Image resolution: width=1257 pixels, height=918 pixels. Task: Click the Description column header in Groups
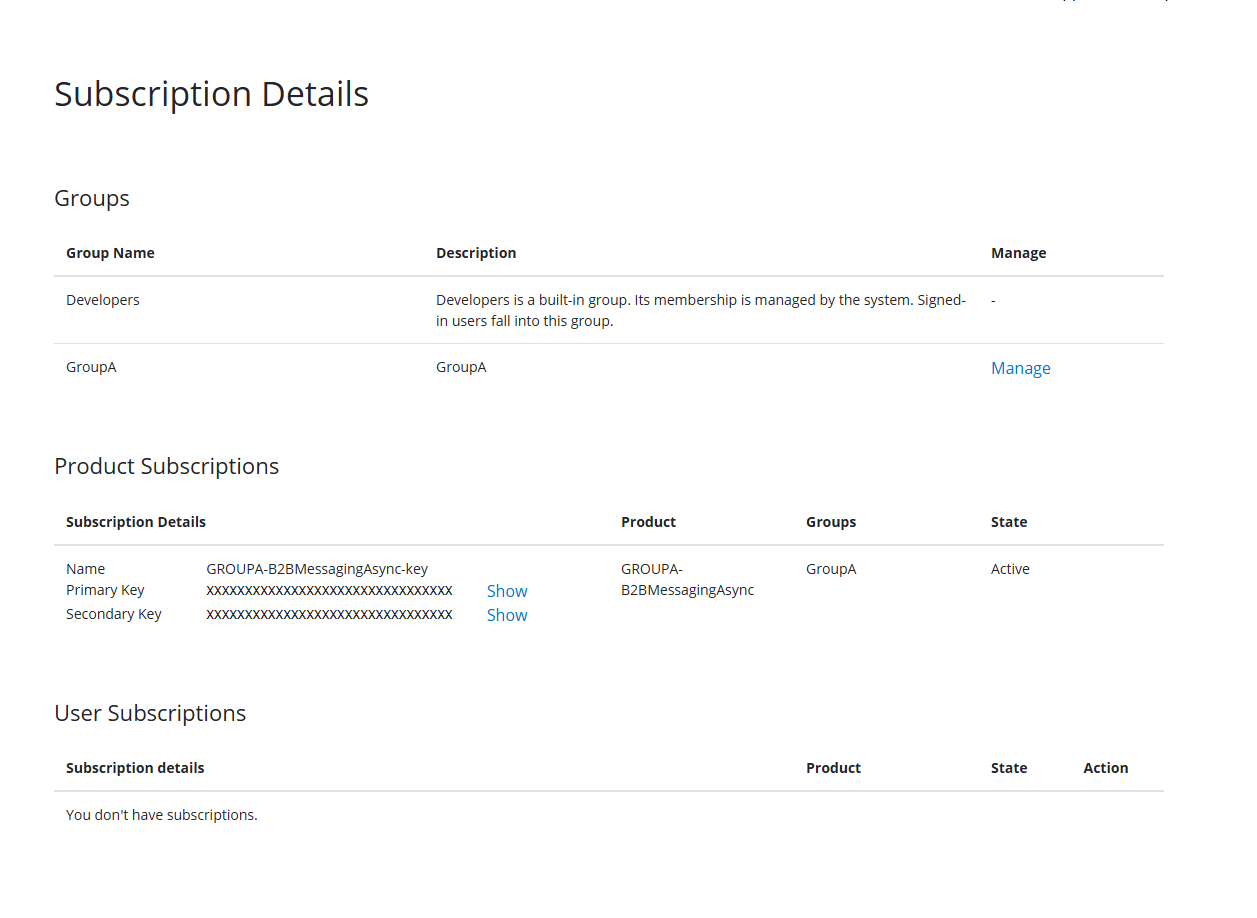pos(476,253)
